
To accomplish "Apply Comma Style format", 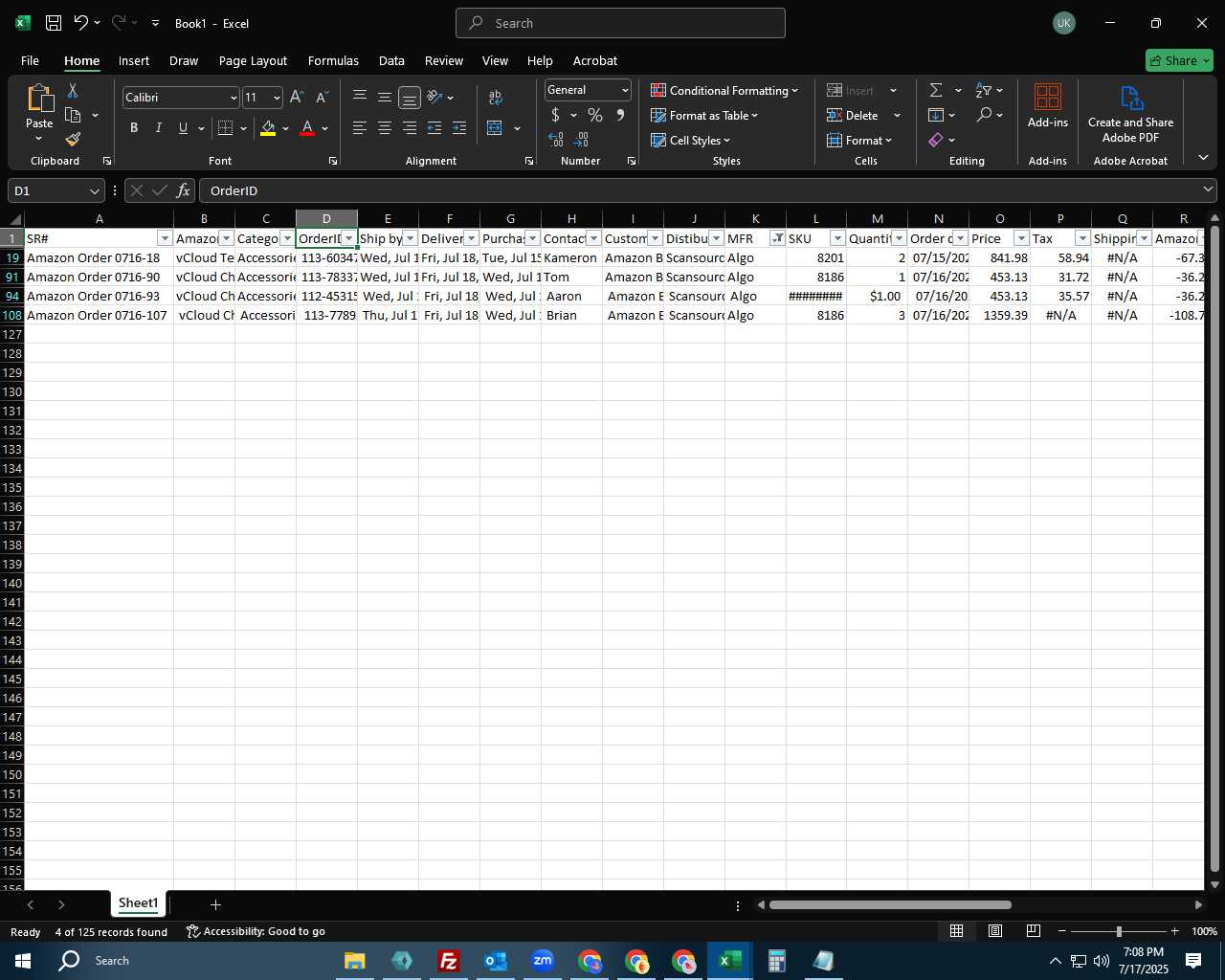I will [x=620, y=115].
